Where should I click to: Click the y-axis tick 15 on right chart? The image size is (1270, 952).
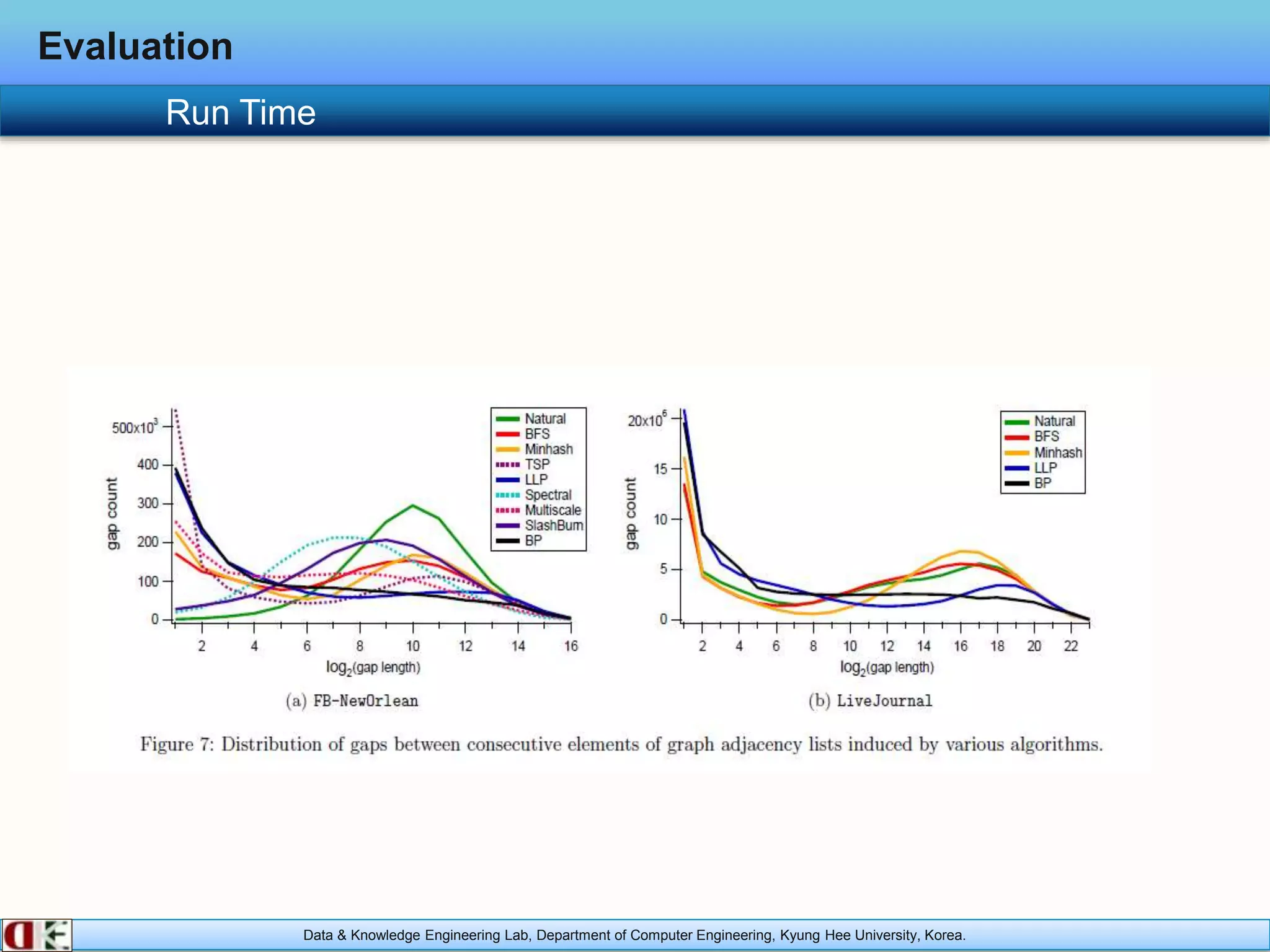660,469
